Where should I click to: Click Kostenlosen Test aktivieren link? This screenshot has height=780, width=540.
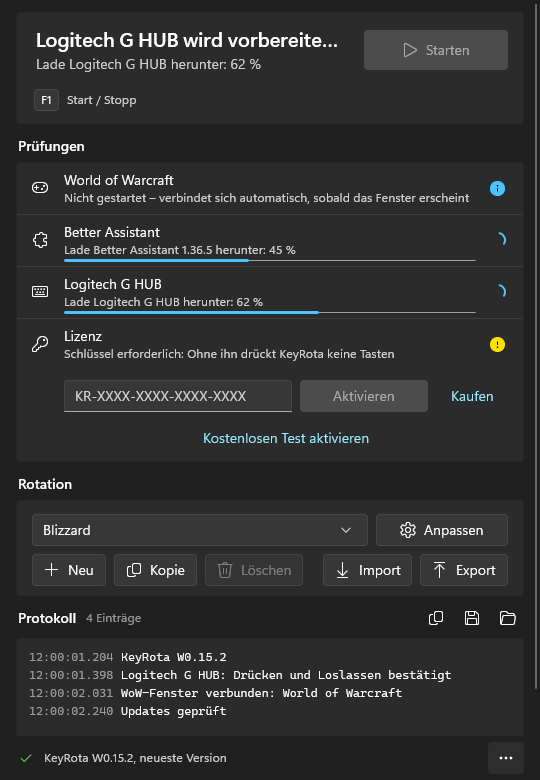pyautogui.click(x=286, y=438)
